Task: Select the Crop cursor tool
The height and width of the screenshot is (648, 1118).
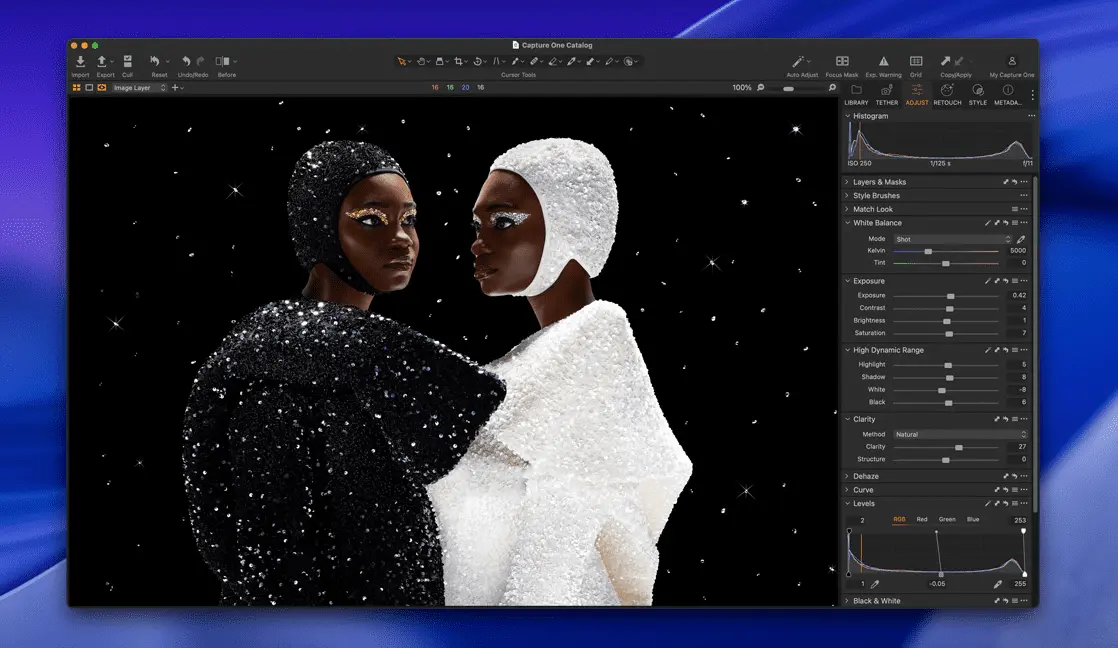Action: point(459,62)
